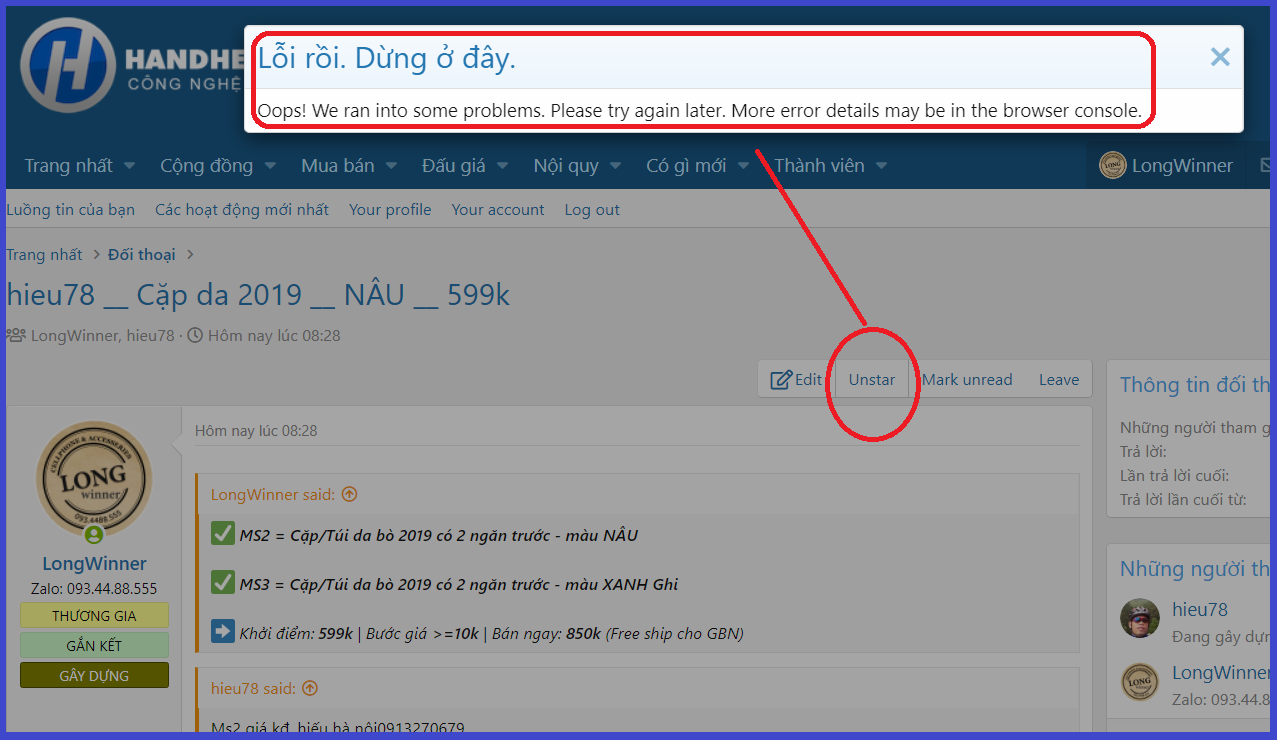
Task: Click the Edit pencil icon
Action: coord(780,380)
